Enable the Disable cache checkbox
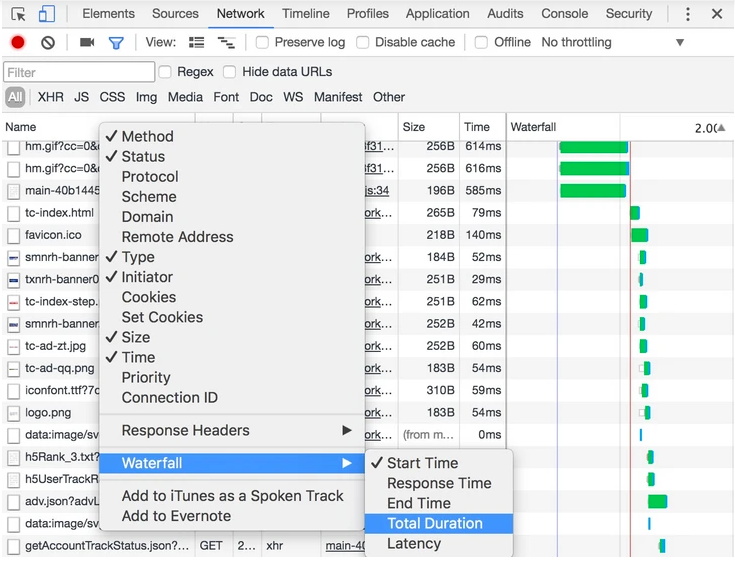Viewport: 735px width, 561px height. click(362, 43)
